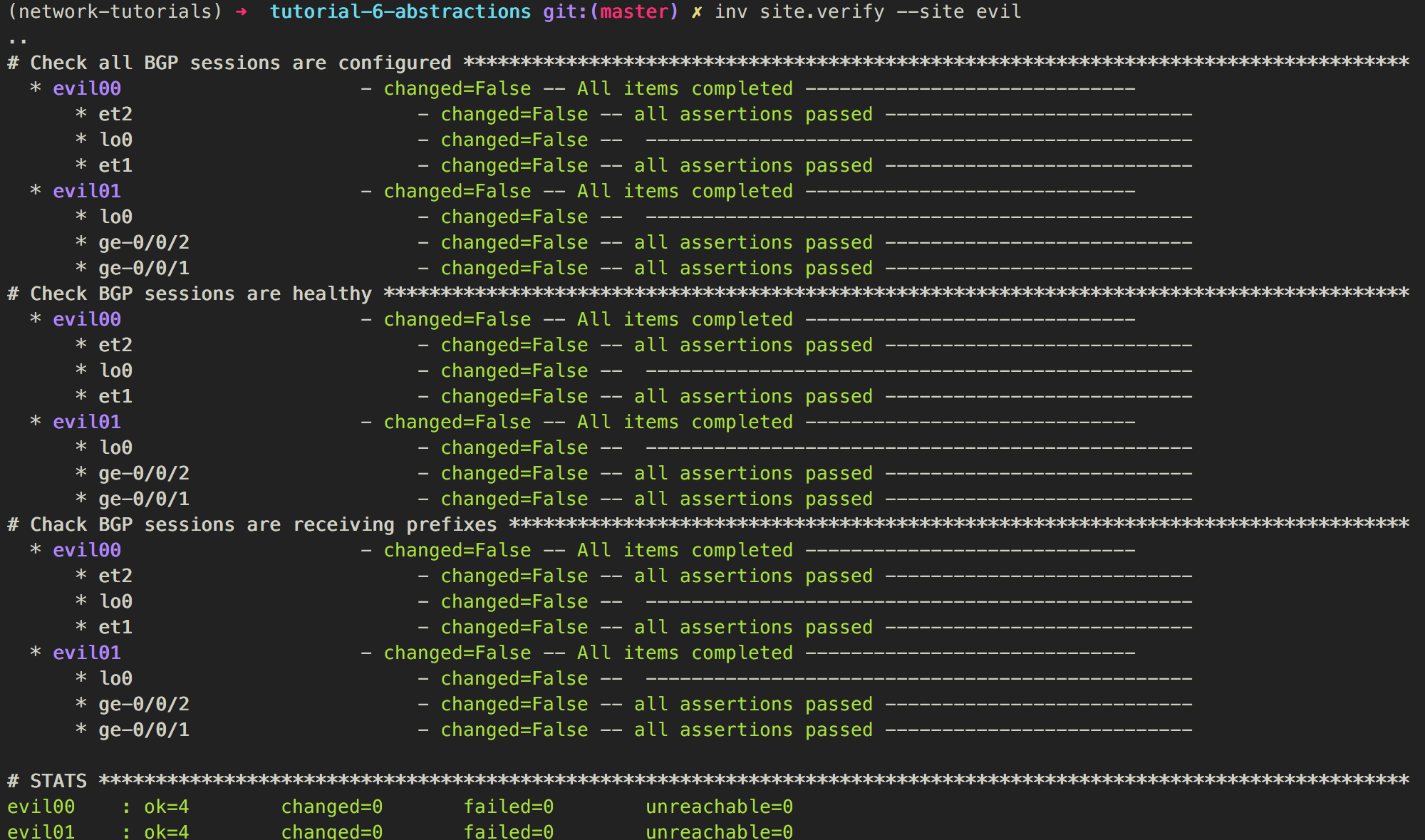This screenshot has height=840, width=1425.
Task: Click 'Chack BGP sessions are receiving prefixes' heading
Action: coord(264,524)
